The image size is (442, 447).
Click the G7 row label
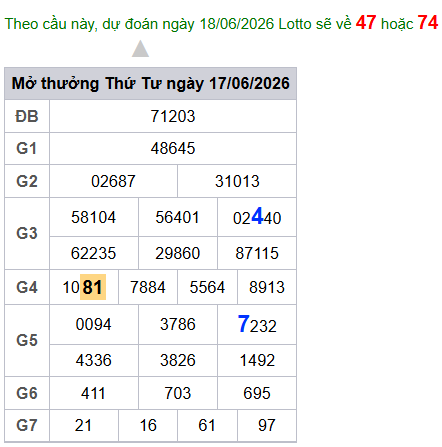(27, 425)
